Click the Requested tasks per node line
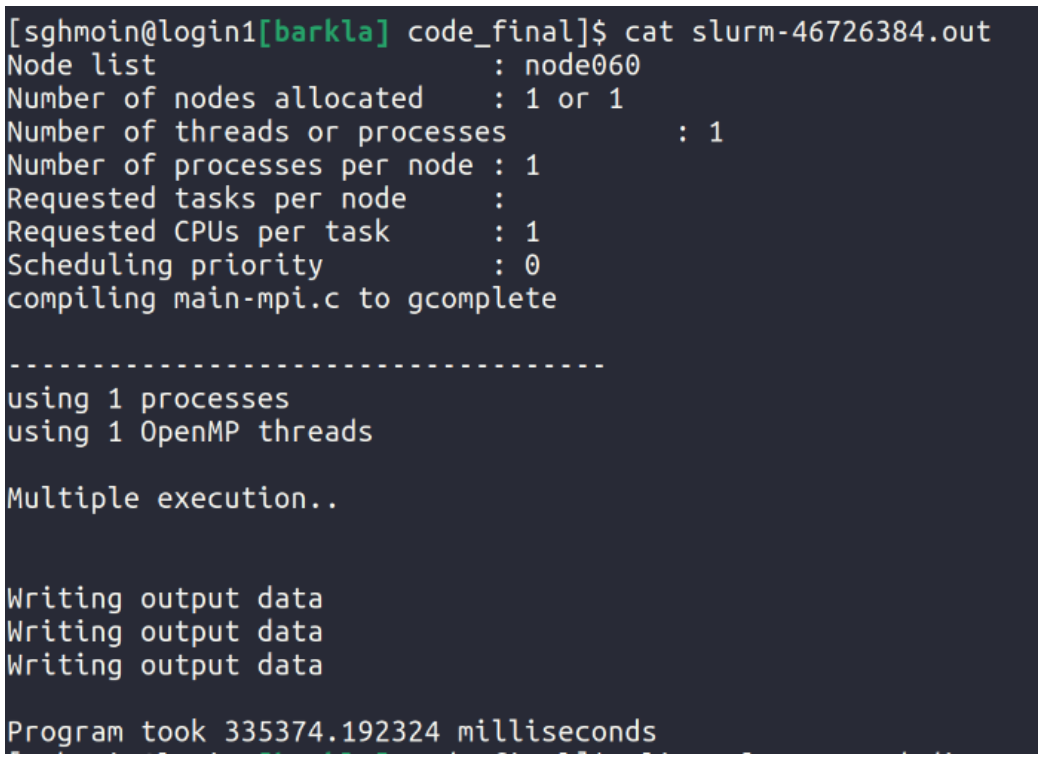The height and width of the screenshot is (758, 1043). click(x=207, y=198)
